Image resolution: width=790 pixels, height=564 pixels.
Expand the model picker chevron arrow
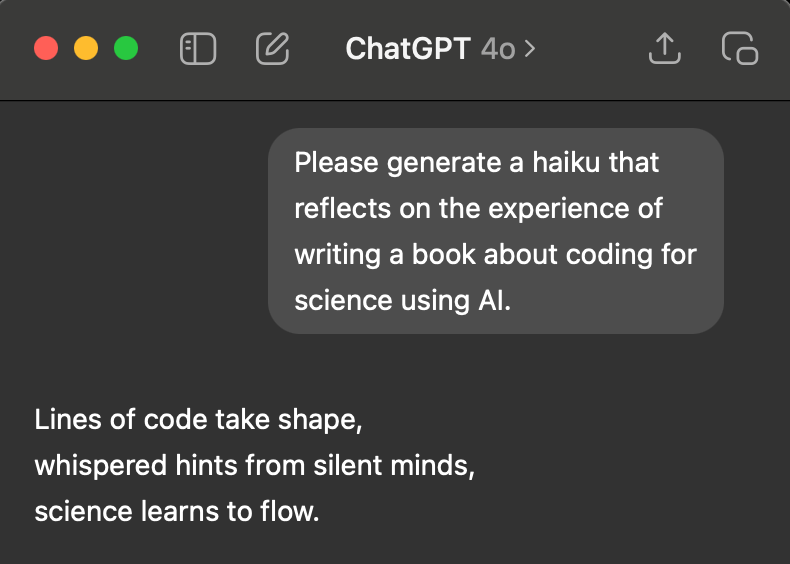coord(530,49)
